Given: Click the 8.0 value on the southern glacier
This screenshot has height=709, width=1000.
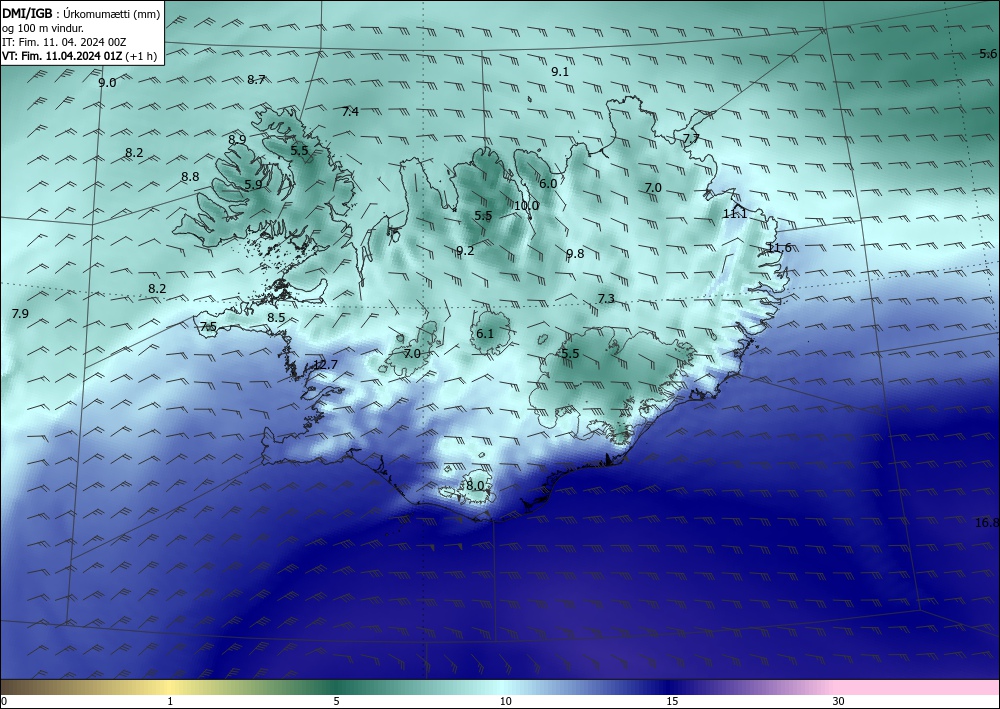Looking at the screenshot, I should click(x=475, y=486).
